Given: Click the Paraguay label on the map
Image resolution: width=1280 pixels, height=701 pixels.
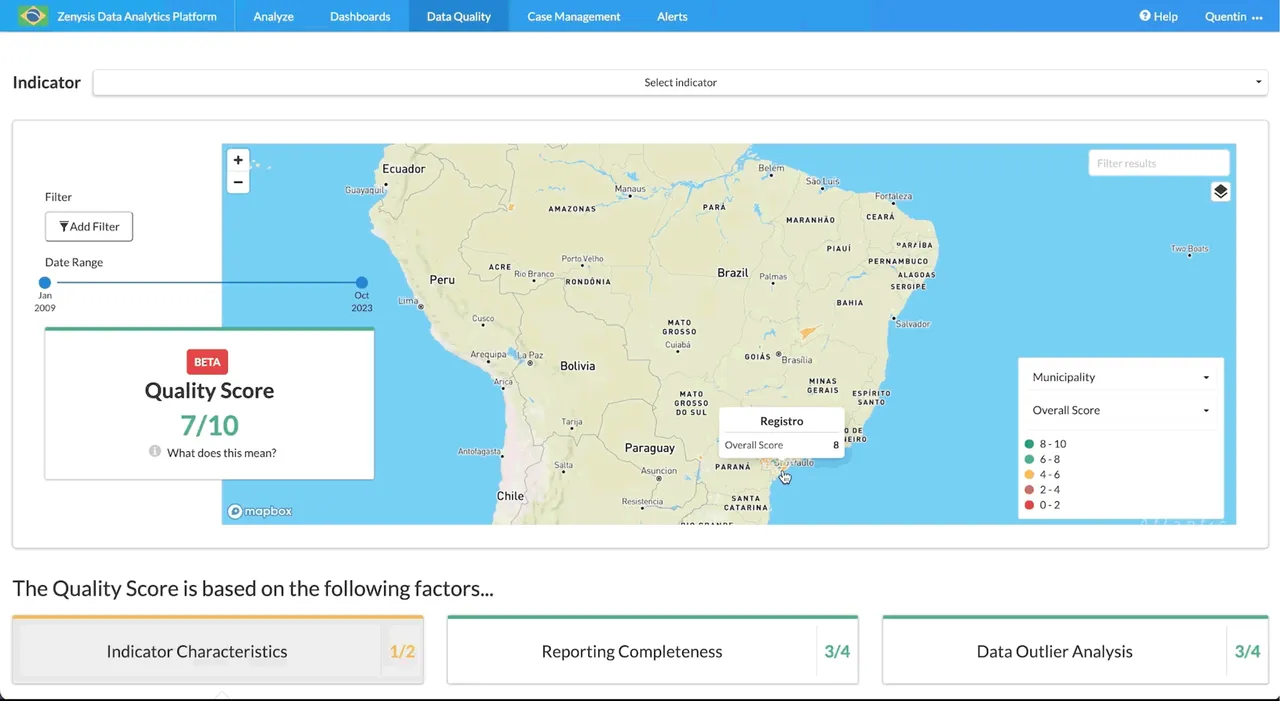Looking at the screenshot, I should [650, 448].
